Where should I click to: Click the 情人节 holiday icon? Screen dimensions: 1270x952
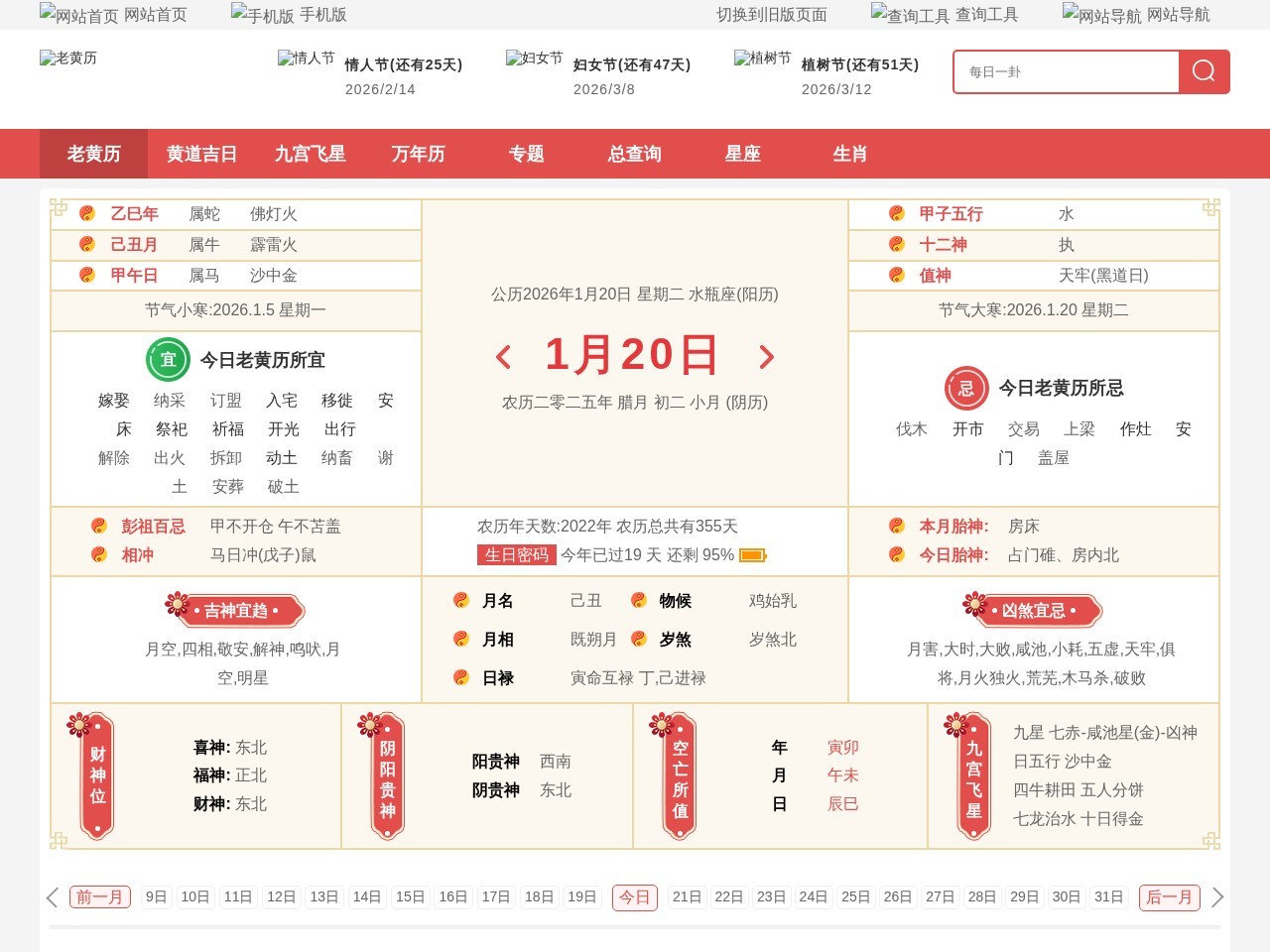click(x=306, y=59)
